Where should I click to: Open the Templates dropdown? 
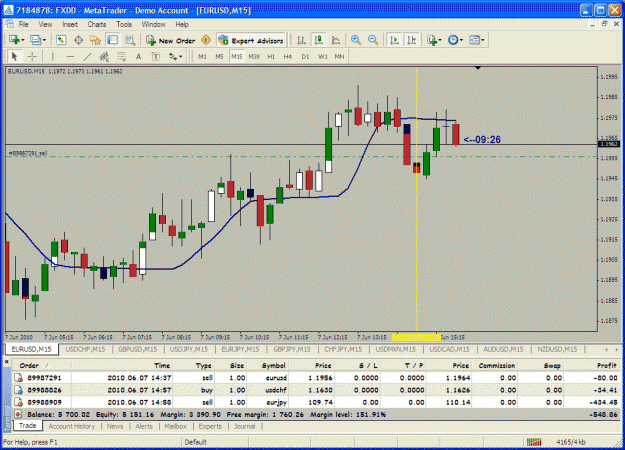pos(476,40)
